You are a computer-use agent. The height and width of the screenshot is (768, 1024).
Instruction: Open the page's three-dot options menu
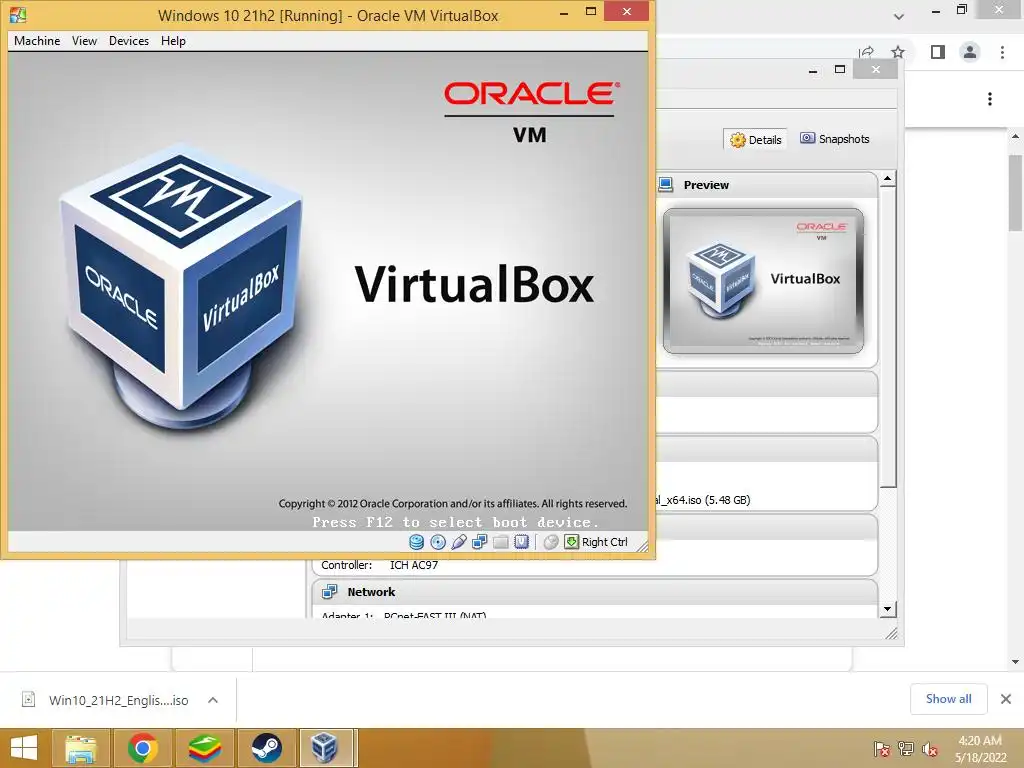click(x=990, y=99)
